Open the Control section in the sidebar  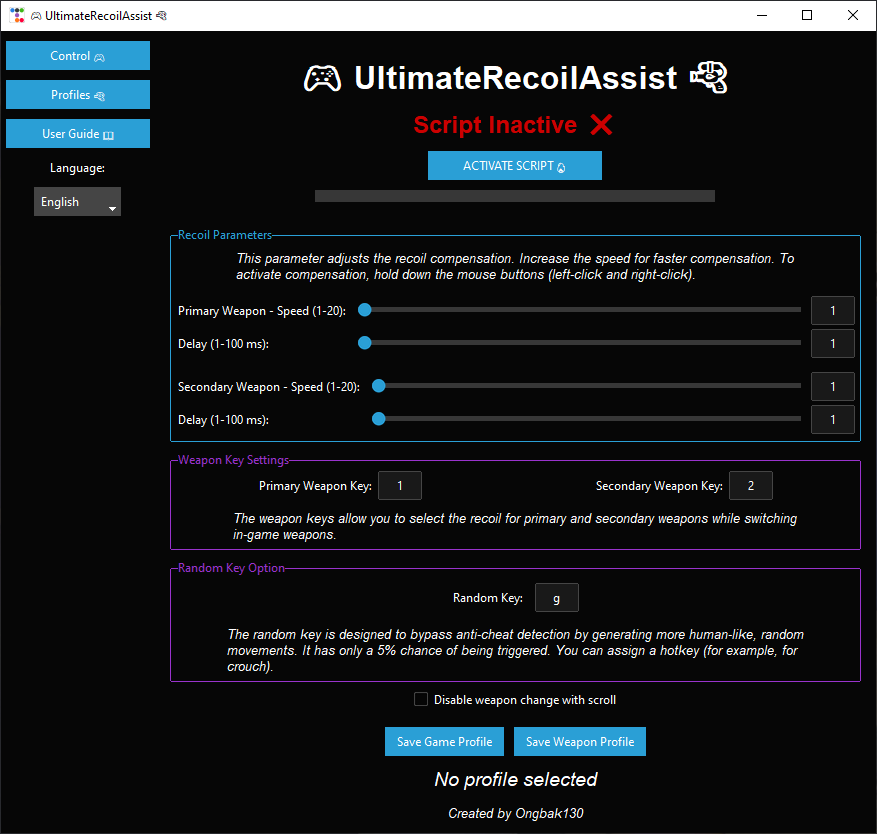tap(77, 56)
